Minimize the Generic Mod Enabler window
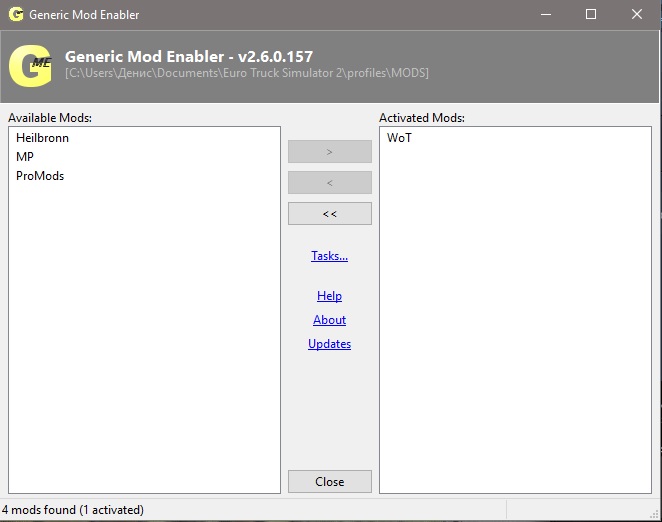The width and height of the screenshot is (662, 522). (546, 15)
